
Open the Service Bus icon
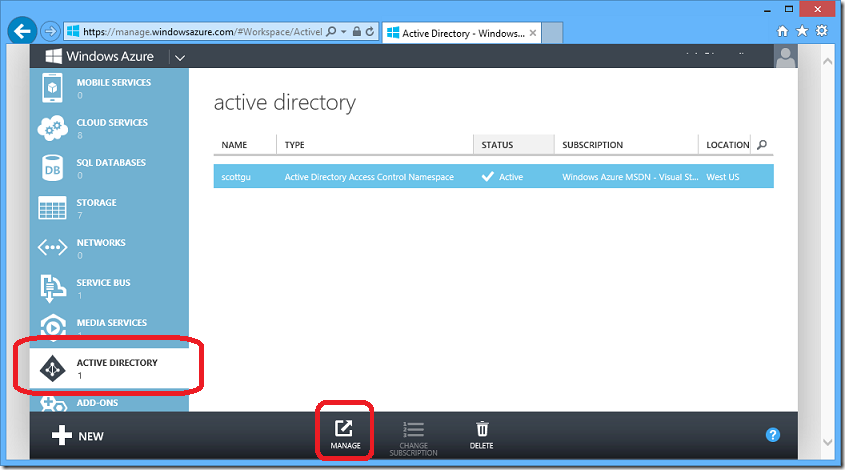click(53, 288)
